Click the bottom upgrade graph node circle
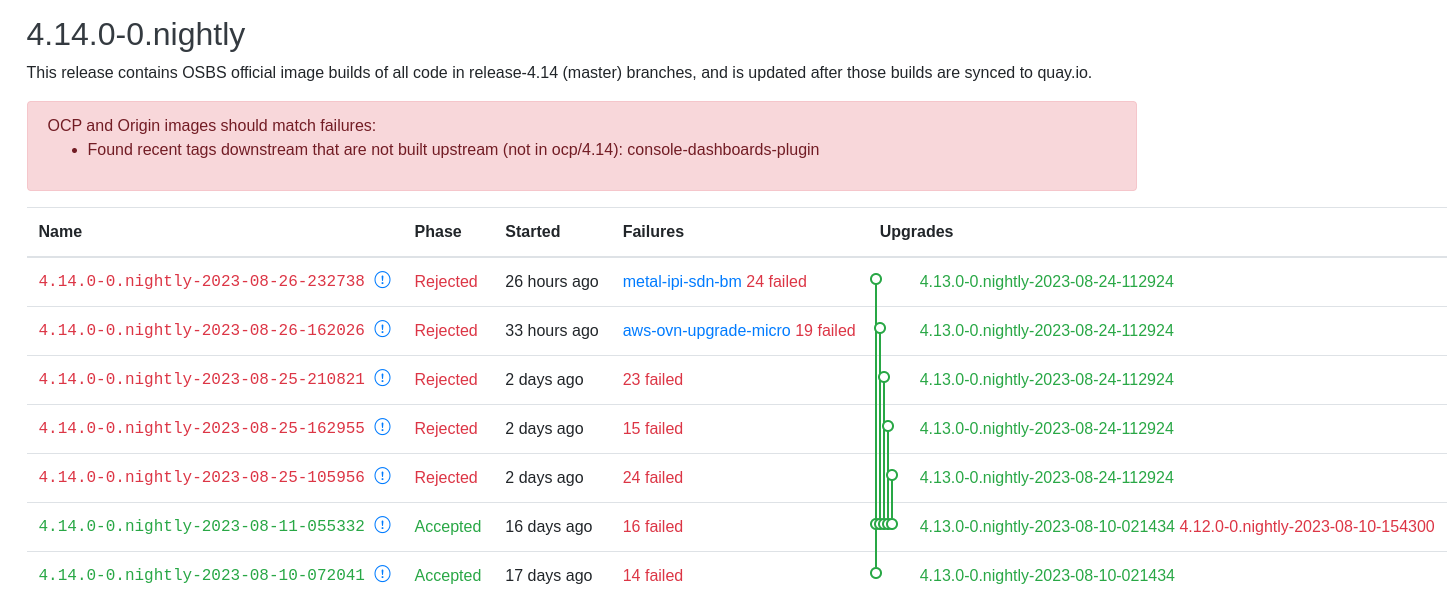 pyautogui.click(x=876, y=573)
